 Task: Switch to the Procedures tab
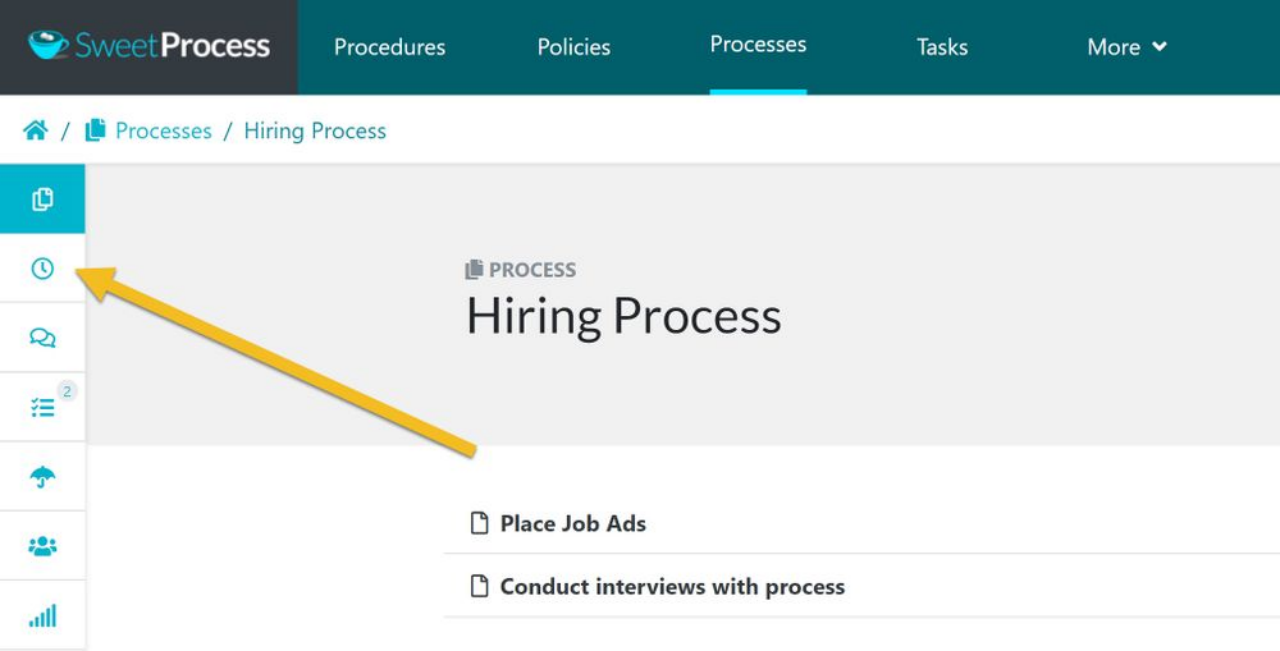389,47
